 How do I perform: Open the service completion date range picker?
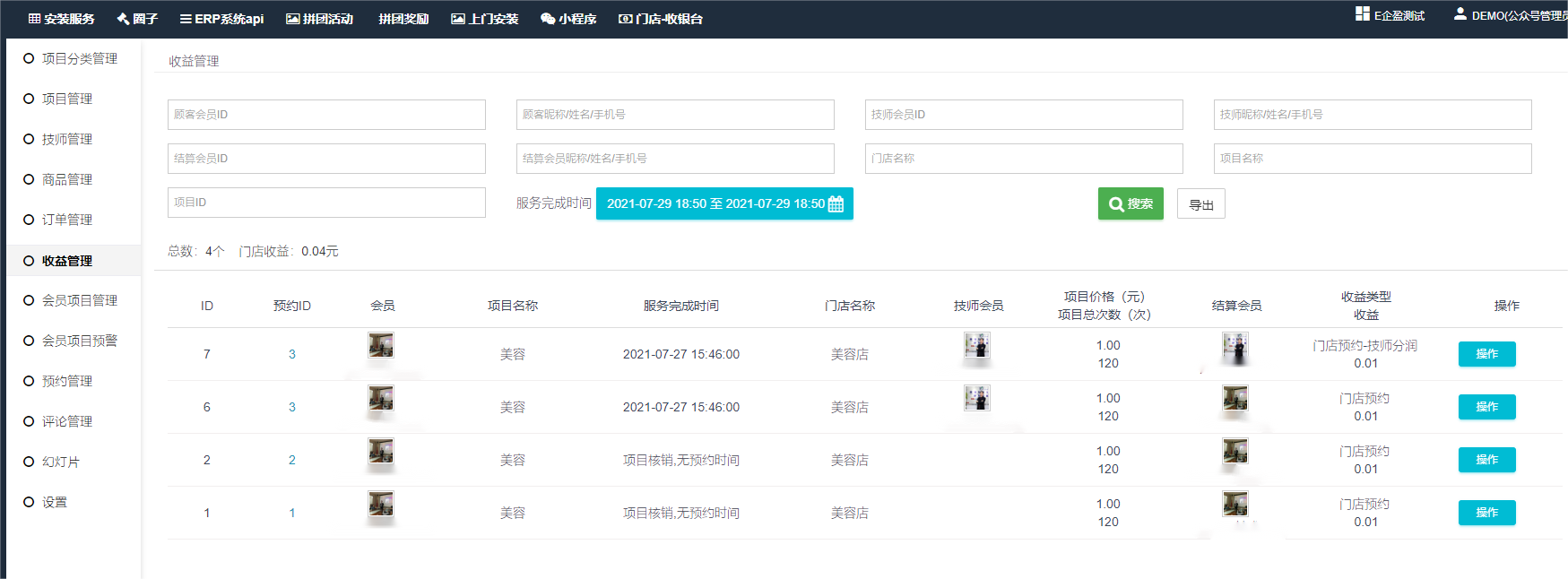pyautogui.click(x=715, y=203)
